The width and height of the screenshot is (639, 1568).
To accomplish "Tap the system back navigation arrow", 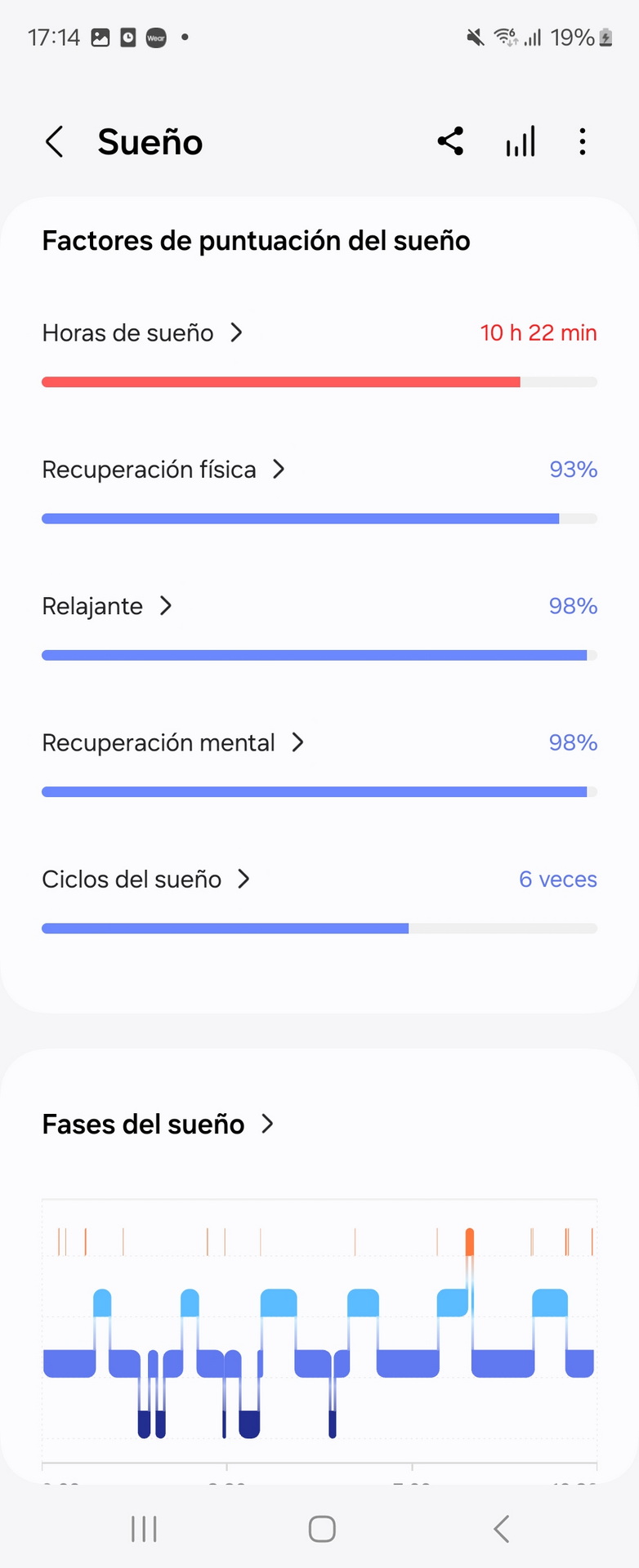I will [x=502, y=1528].
